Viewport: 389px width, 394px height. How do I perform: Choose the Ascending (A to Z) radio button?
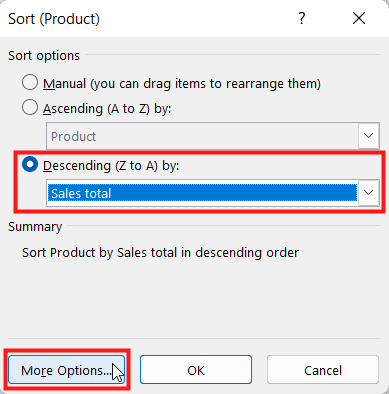click(x=30, y=108)
